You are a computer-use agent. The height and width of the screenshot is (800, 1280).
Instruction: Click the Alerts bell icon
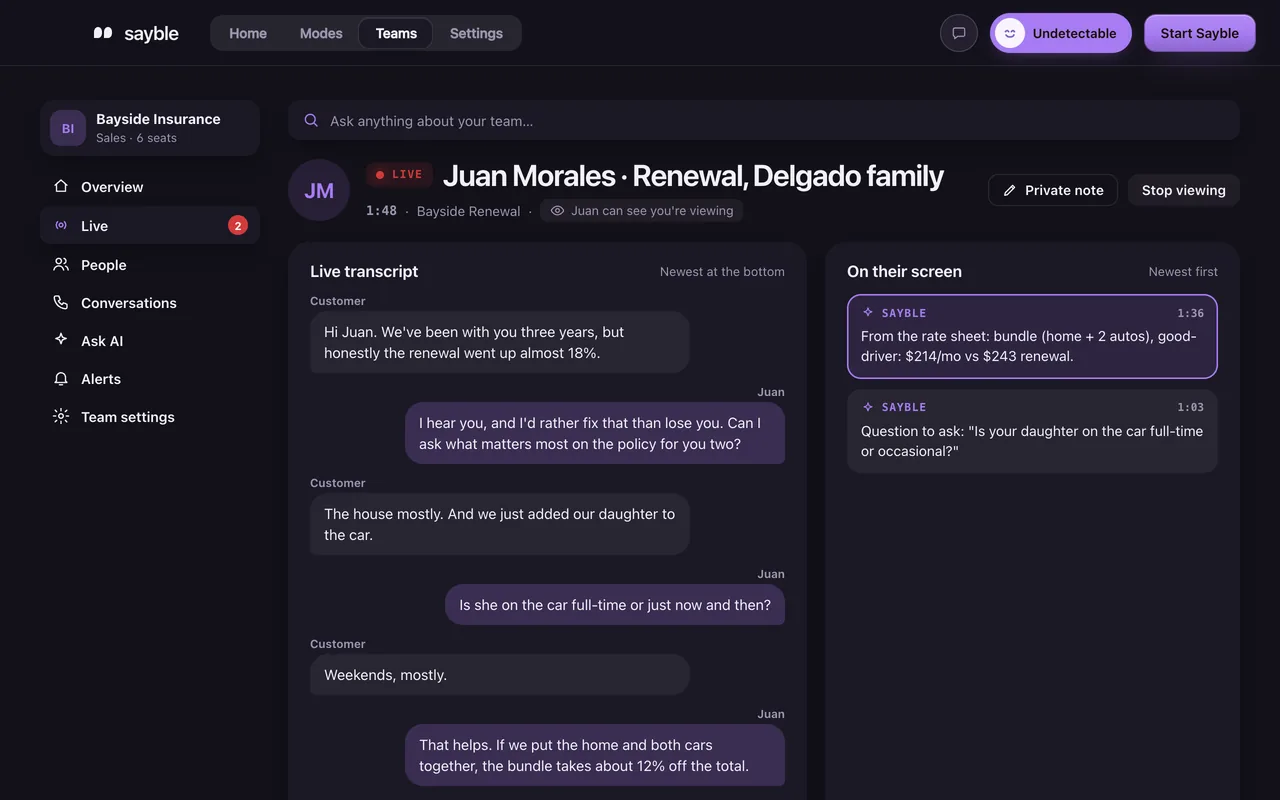[61, 379]
